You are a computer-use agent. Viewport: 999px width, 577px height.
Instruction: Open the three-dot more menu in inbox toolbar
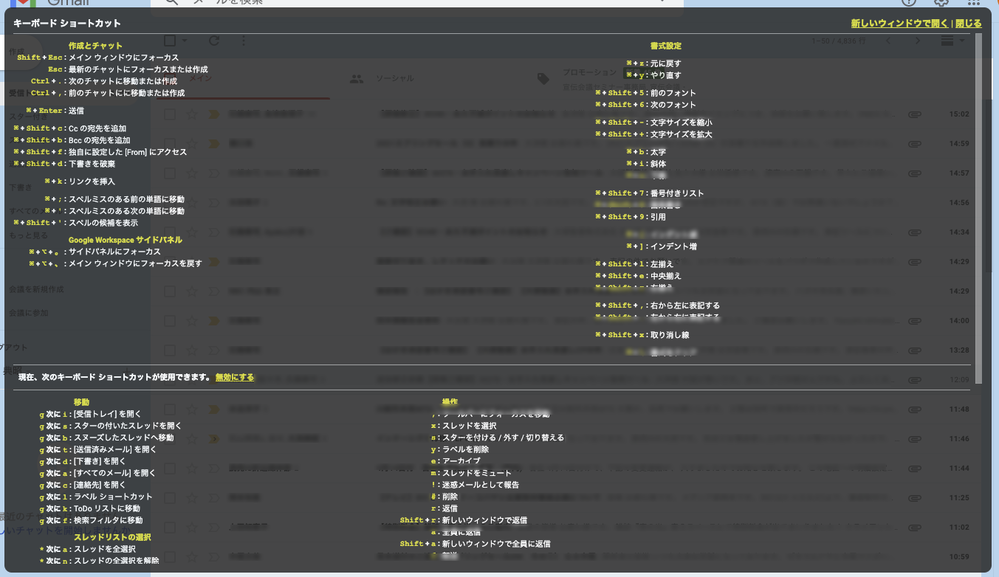[x=243, y=41]
